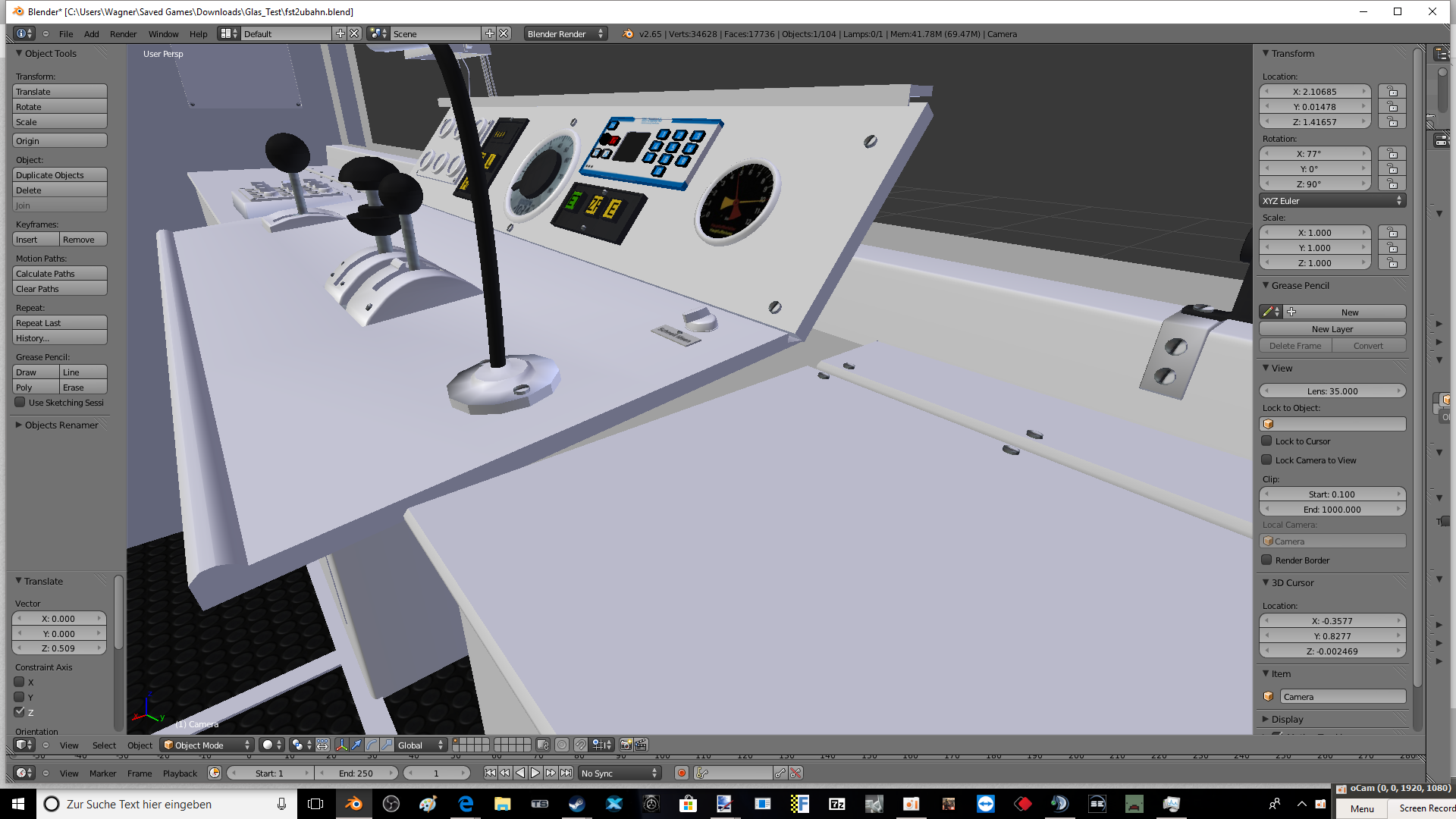Enable Lock to Cursor checkbox
This screenshot has width=1456, height=819.
pyautogui.click(x=1266, y=441)
